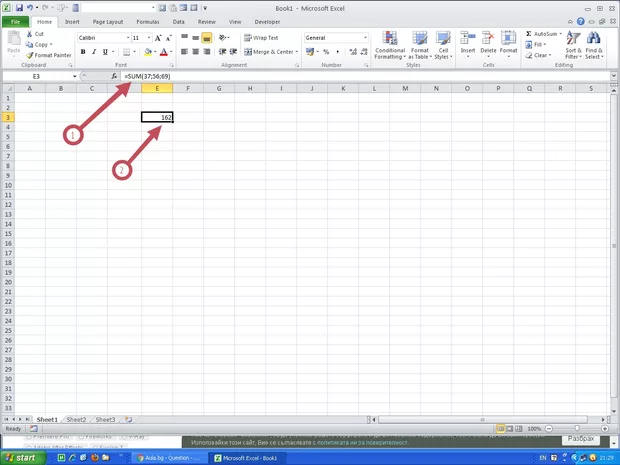Image resolution: width=620 pixels, height=465 pixels.
Task: Switch to the Sheet2 worksheet tab
Action: [76, 420]
